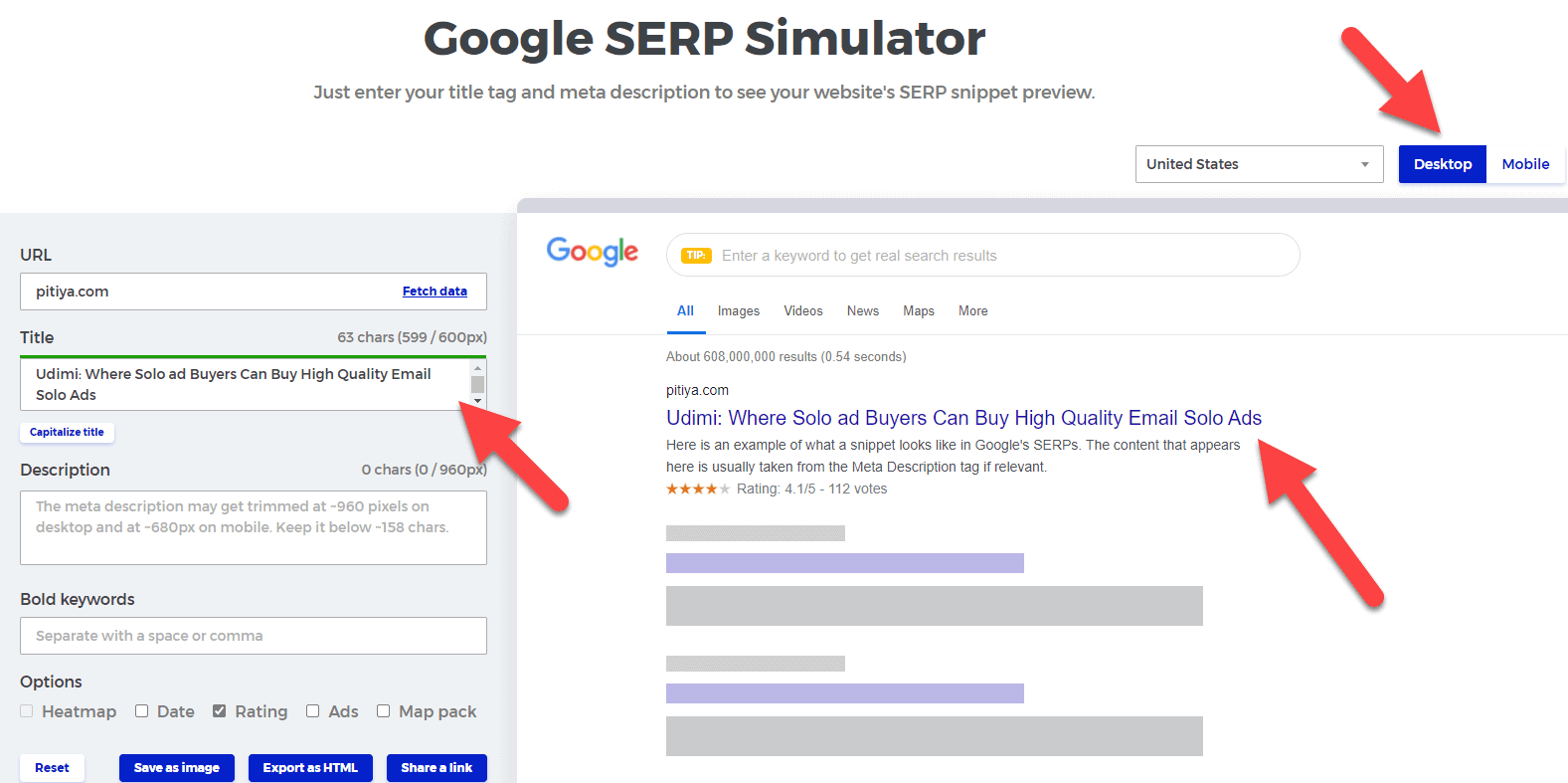This screenshot has width=1568, height=783.
Task: Select the Videos search tab
Action: tap(803, 311)
